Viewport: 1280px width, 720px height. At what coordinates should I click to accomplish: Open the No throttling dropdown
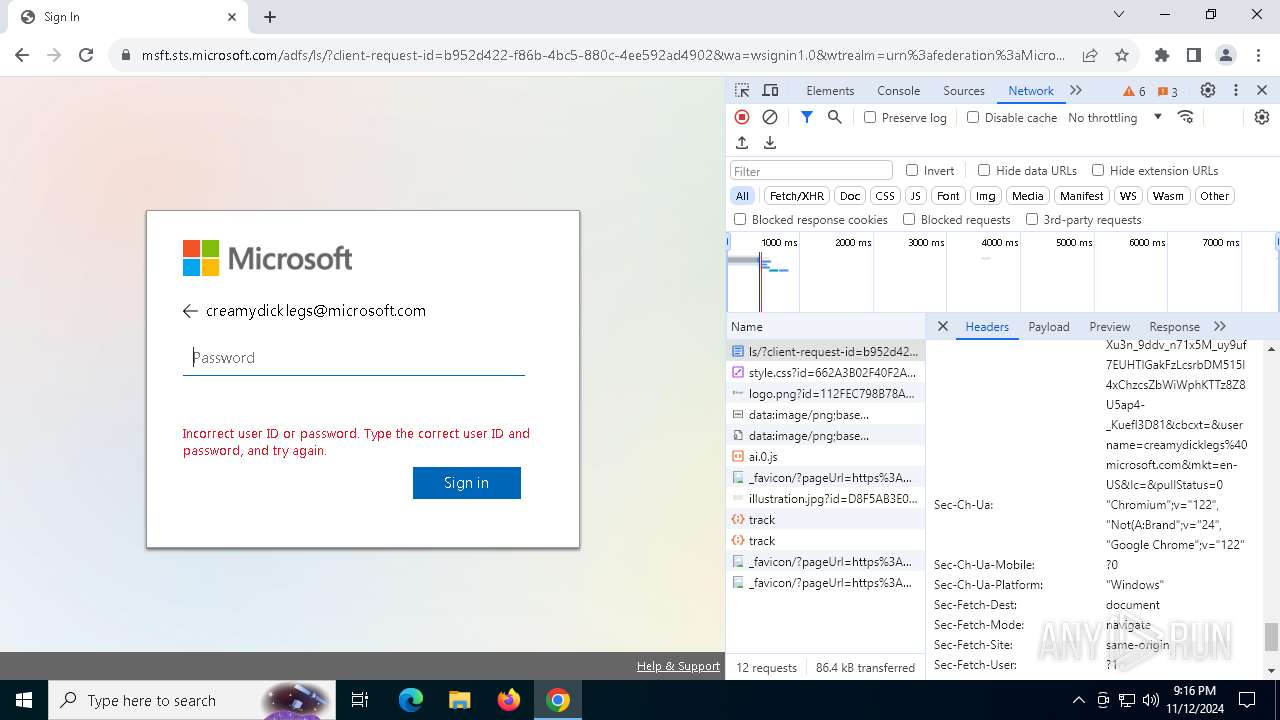point(1115,117)
